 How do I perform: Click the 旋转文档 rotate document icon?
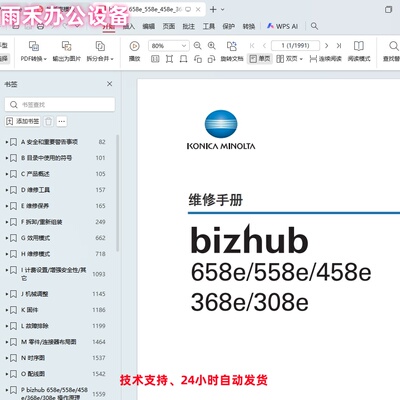pyautogui.click(x=232, y=46)
